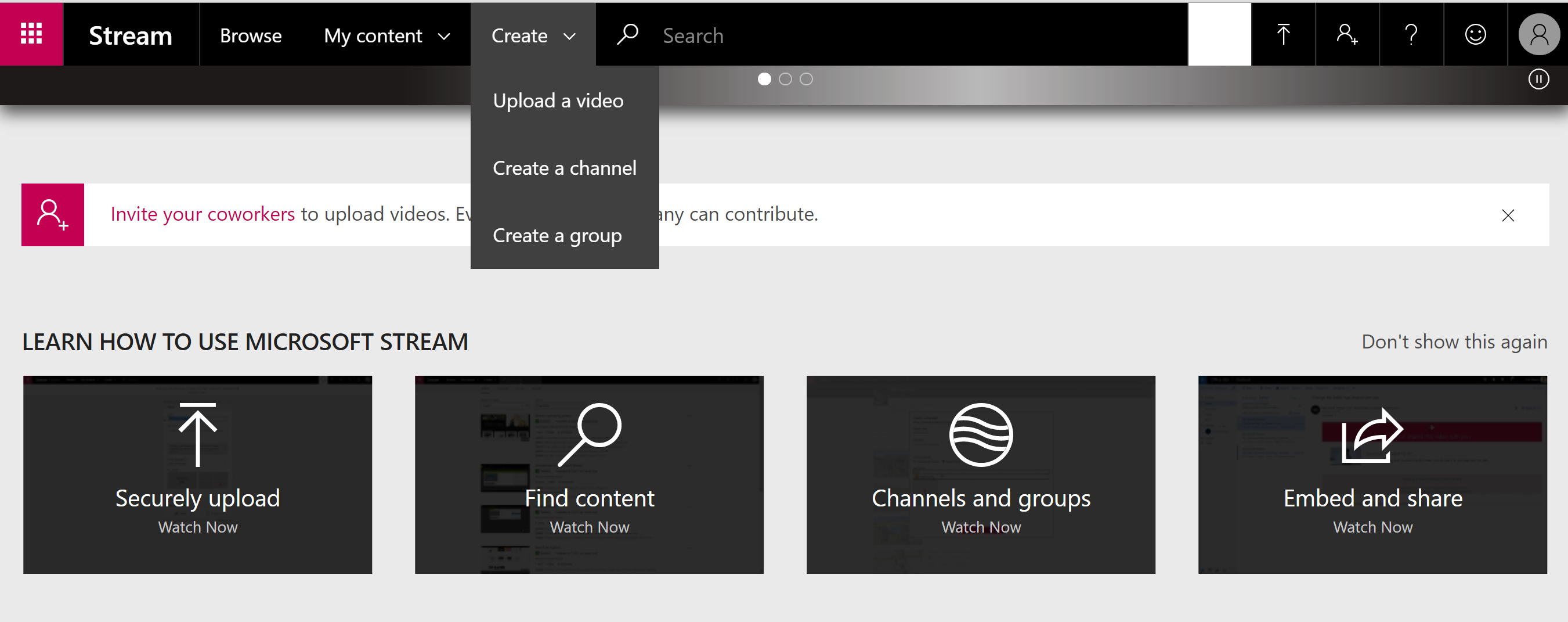Select the first carousel dot
1568x622 pixels.
click(764, 79)
